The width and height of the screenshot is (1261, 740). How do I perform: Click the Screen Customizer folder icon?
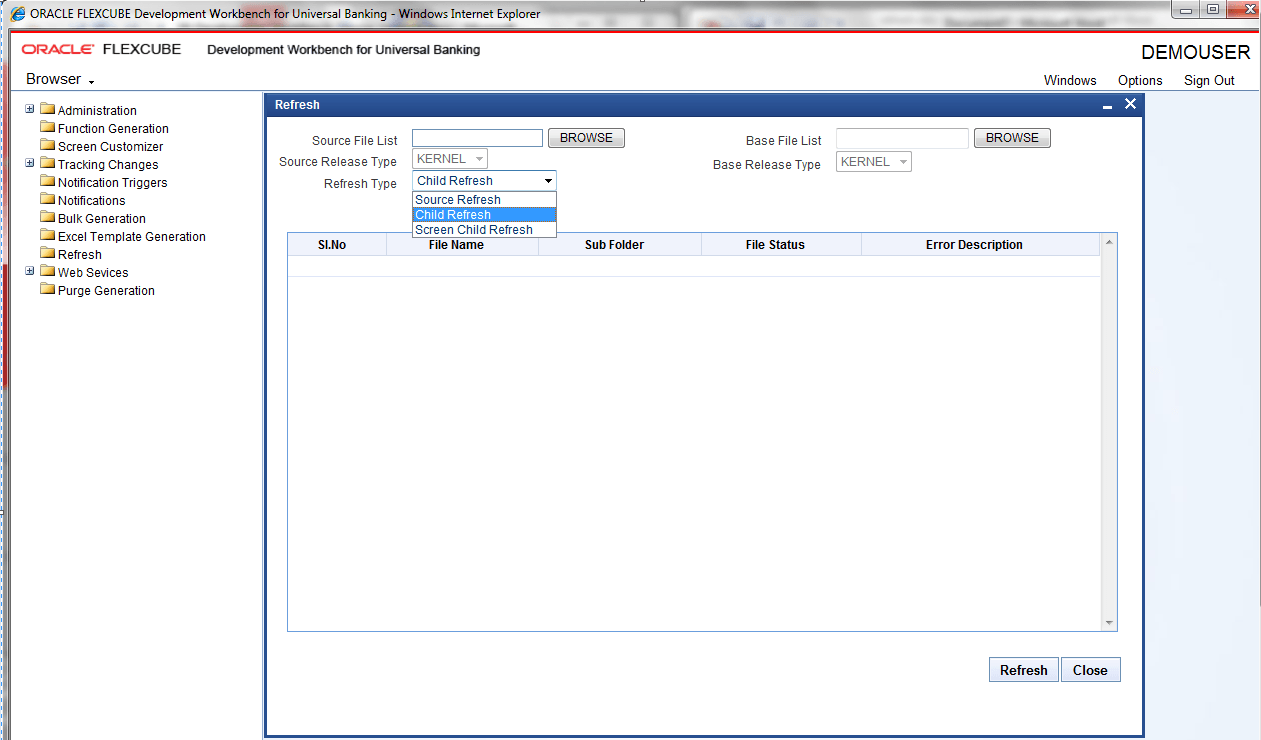(x=47, y=146)
